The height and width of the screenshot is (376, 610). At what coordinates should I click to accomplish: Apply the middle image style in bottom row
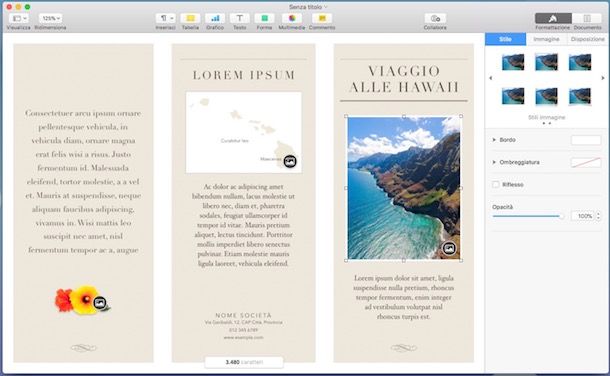546,96
